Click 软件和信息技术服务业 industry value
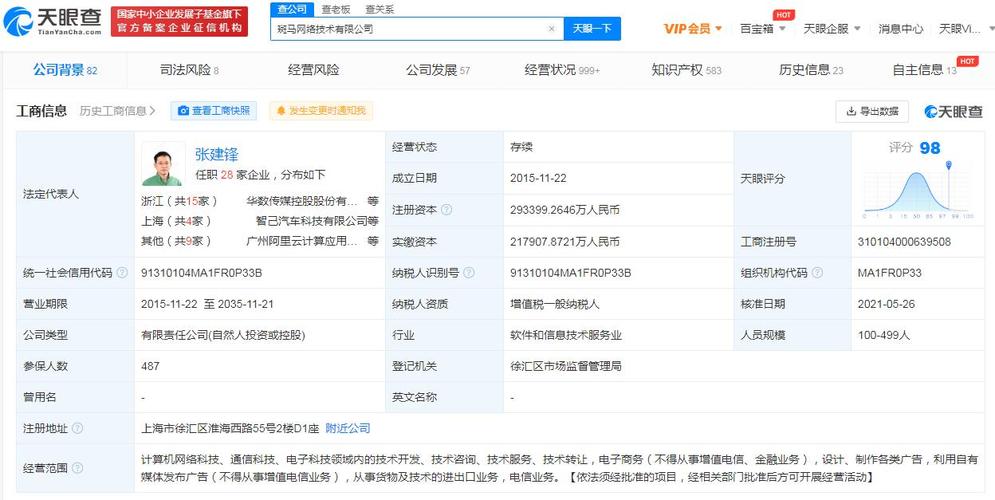This screenshot has height=500, width=995. tap(565, 335)
